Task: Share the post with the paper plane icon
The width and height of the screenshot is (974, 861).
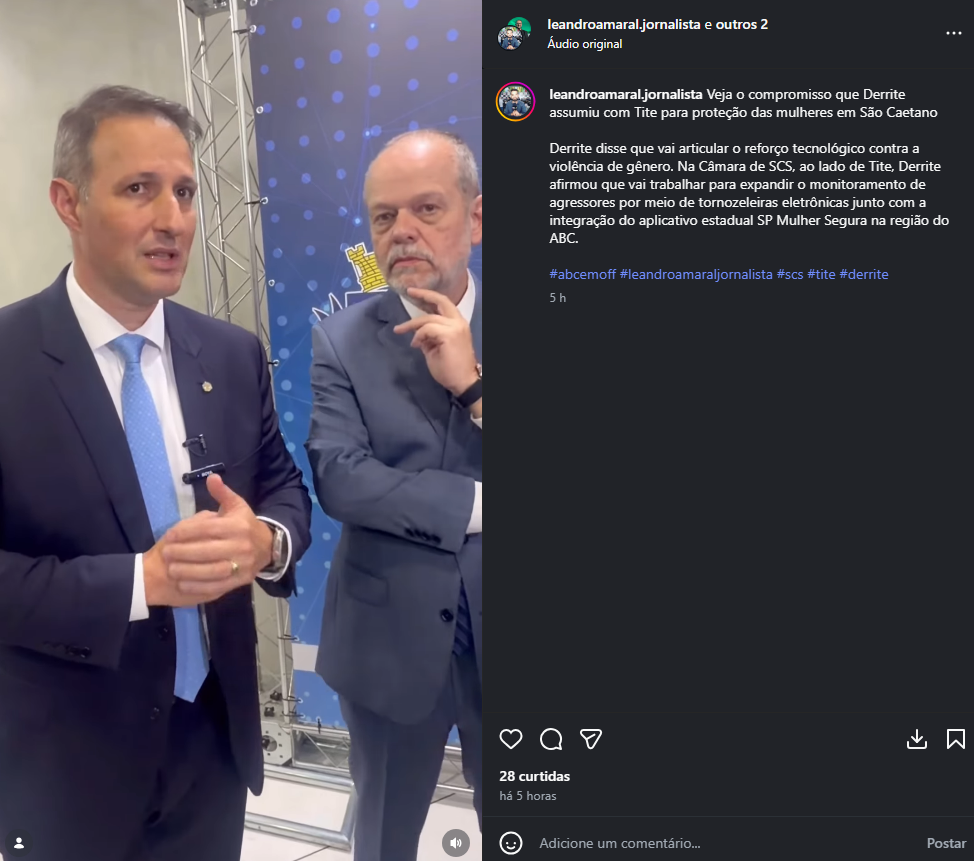Action: [591, 739]
